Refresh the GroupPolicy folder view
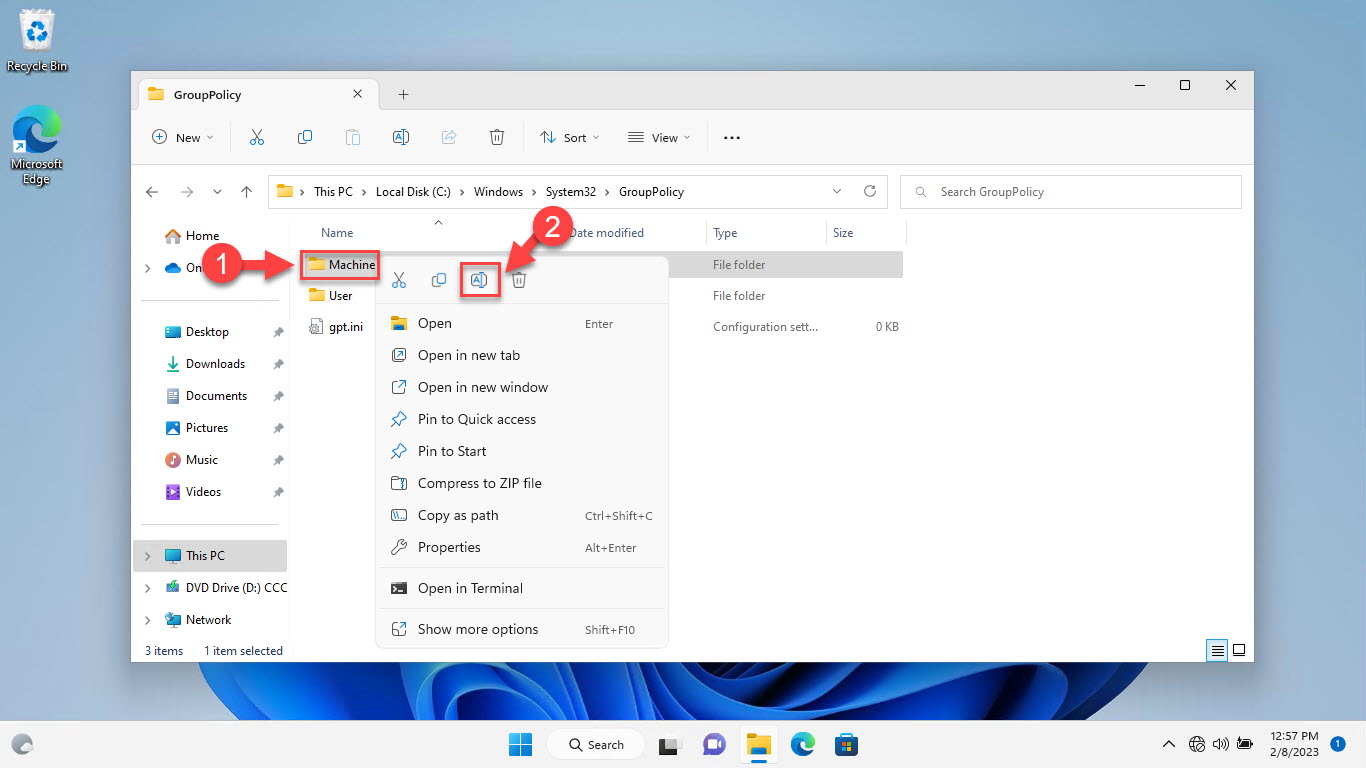 [x=870, y=191]
